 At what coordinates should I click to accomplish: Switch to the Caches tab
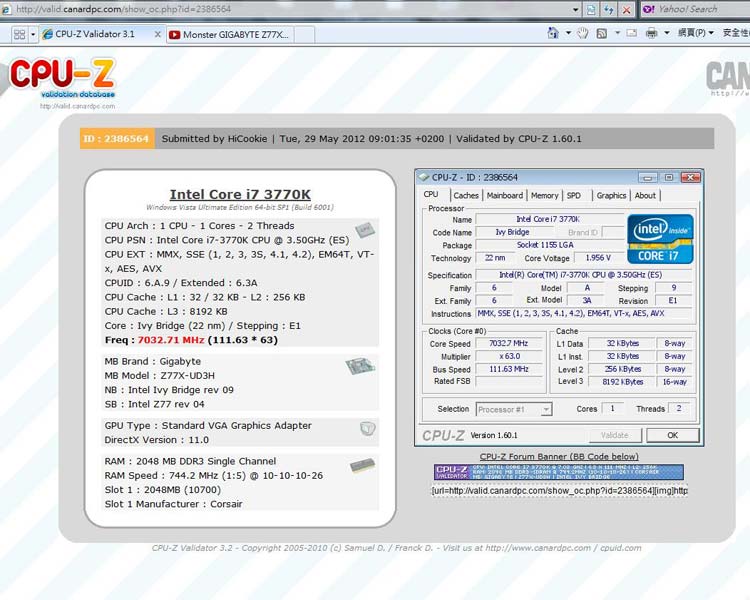tap(465, 196)
